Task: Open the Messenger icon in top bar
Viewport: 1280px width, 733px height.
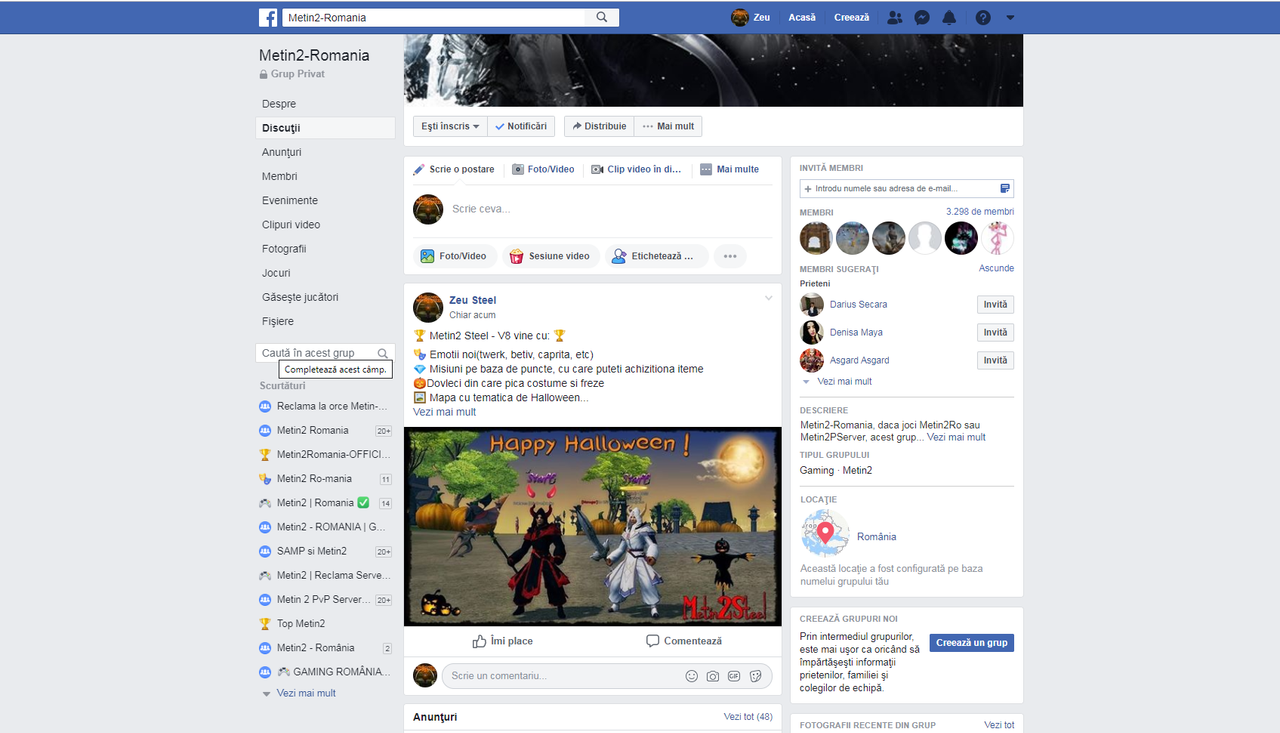Action: click(921, 17)
